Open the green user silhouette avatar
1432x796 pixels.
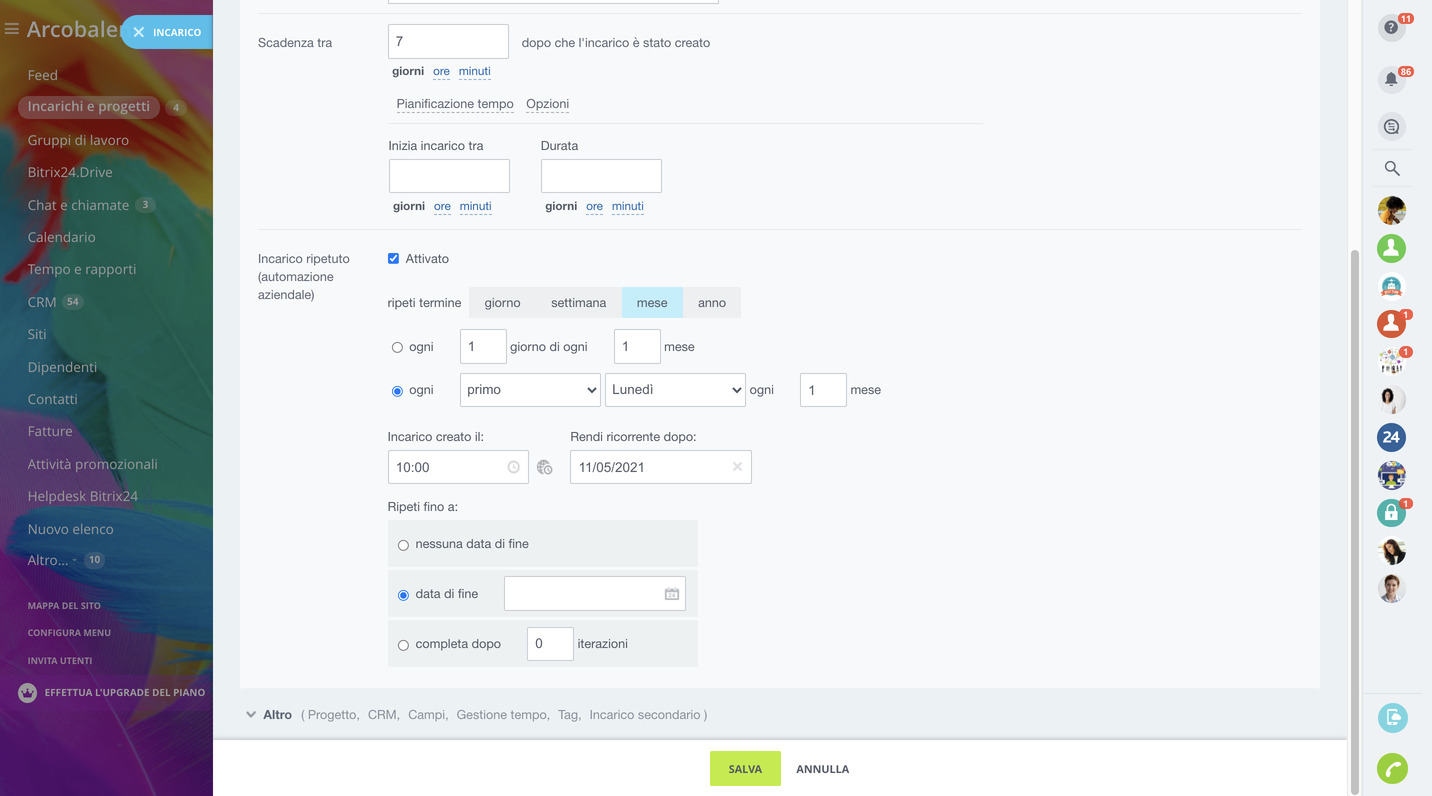1391,248
